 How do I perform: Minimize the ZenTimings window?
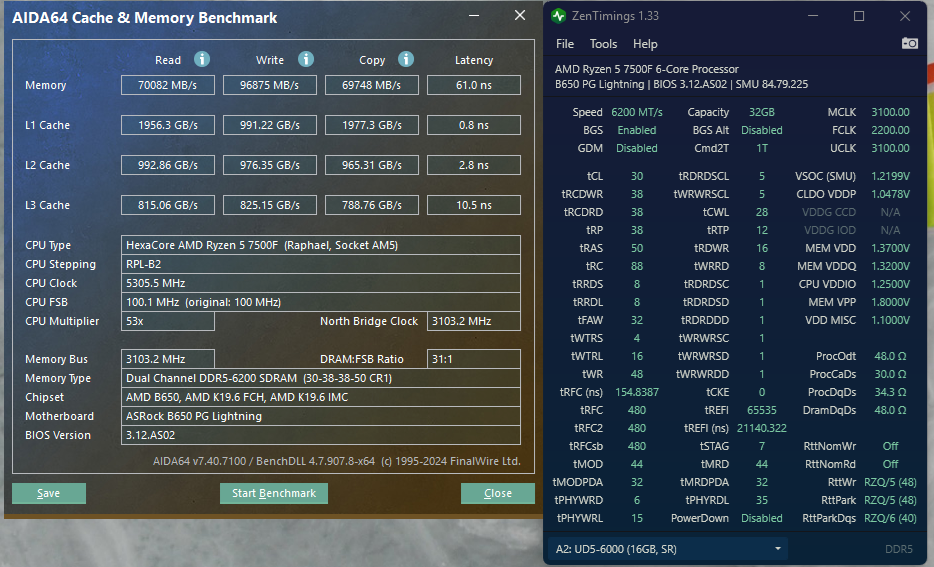click(x=813, y=16)
